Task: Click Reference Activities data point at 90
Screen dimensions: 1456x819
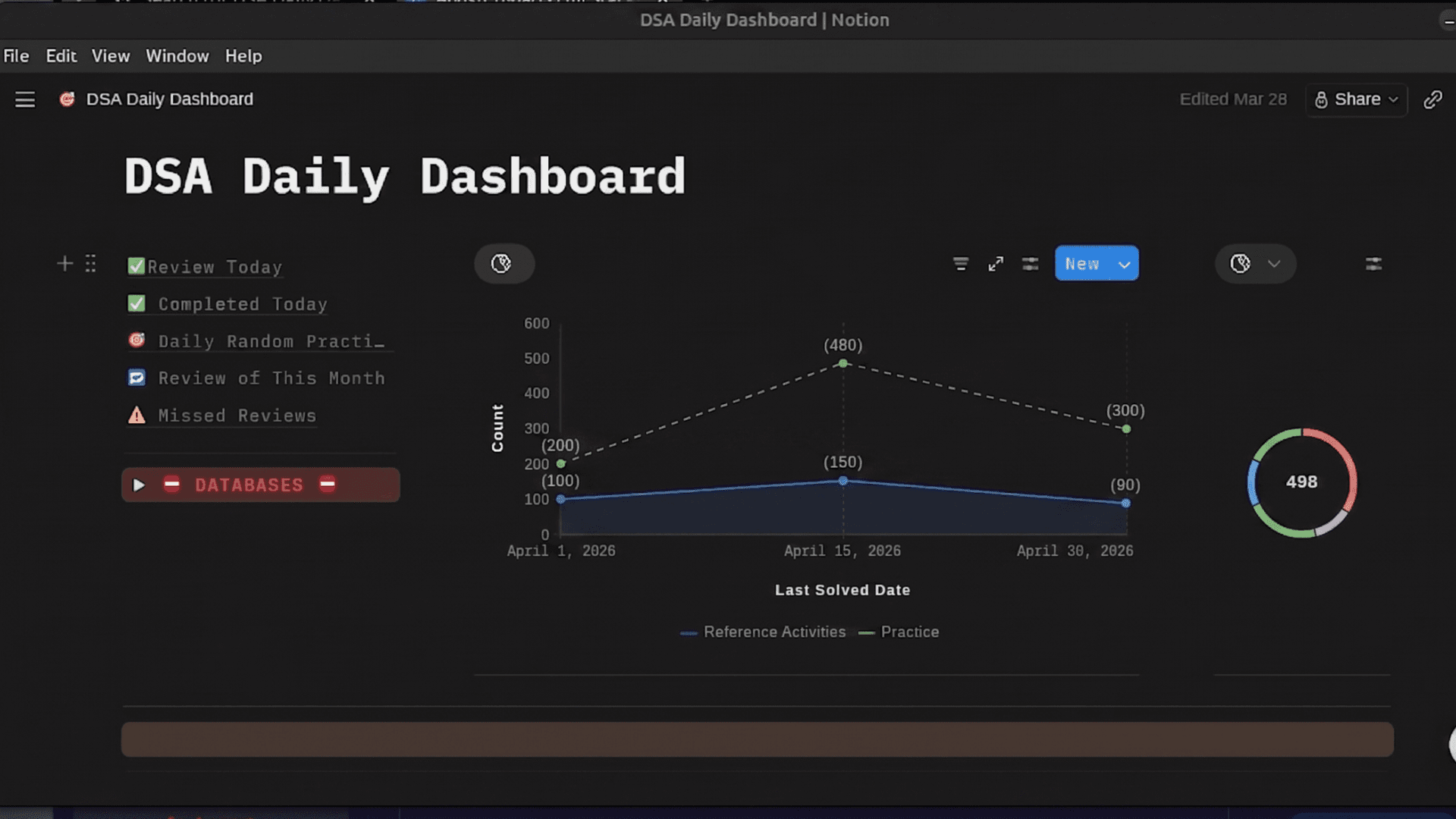Action: pyautogui.click(x=1126, y=503)
